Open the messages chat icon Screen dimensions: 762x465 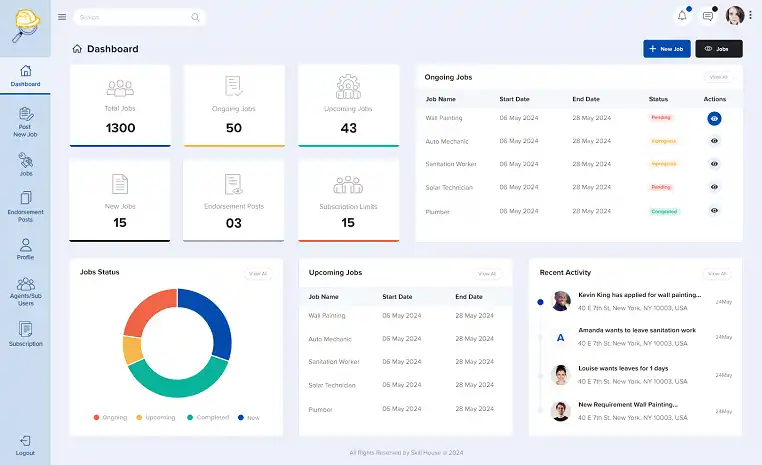coord(708,16)
